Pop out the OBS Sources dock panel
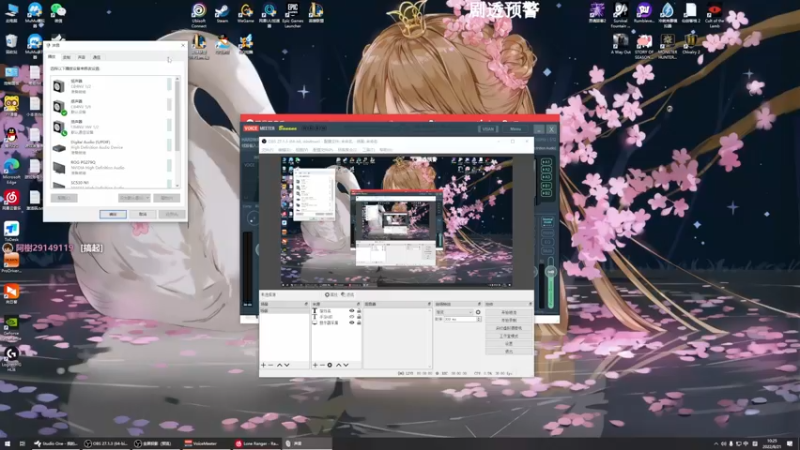800x450 pixels. (358, 304)
